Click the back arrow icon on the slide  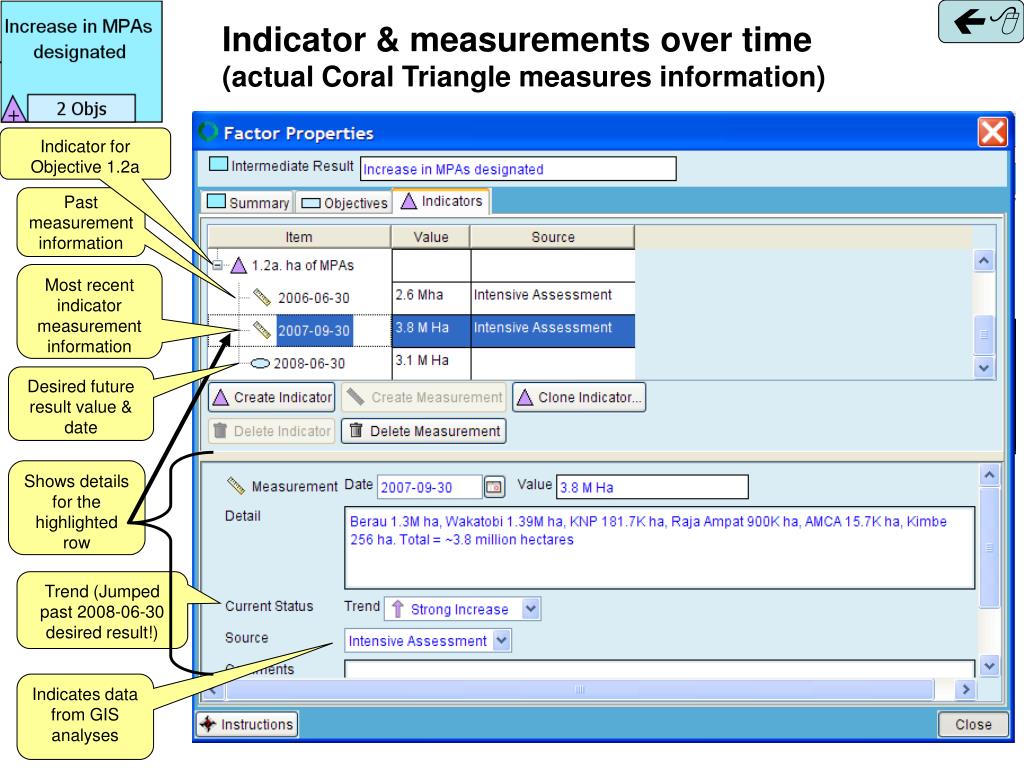coord(970,22)
